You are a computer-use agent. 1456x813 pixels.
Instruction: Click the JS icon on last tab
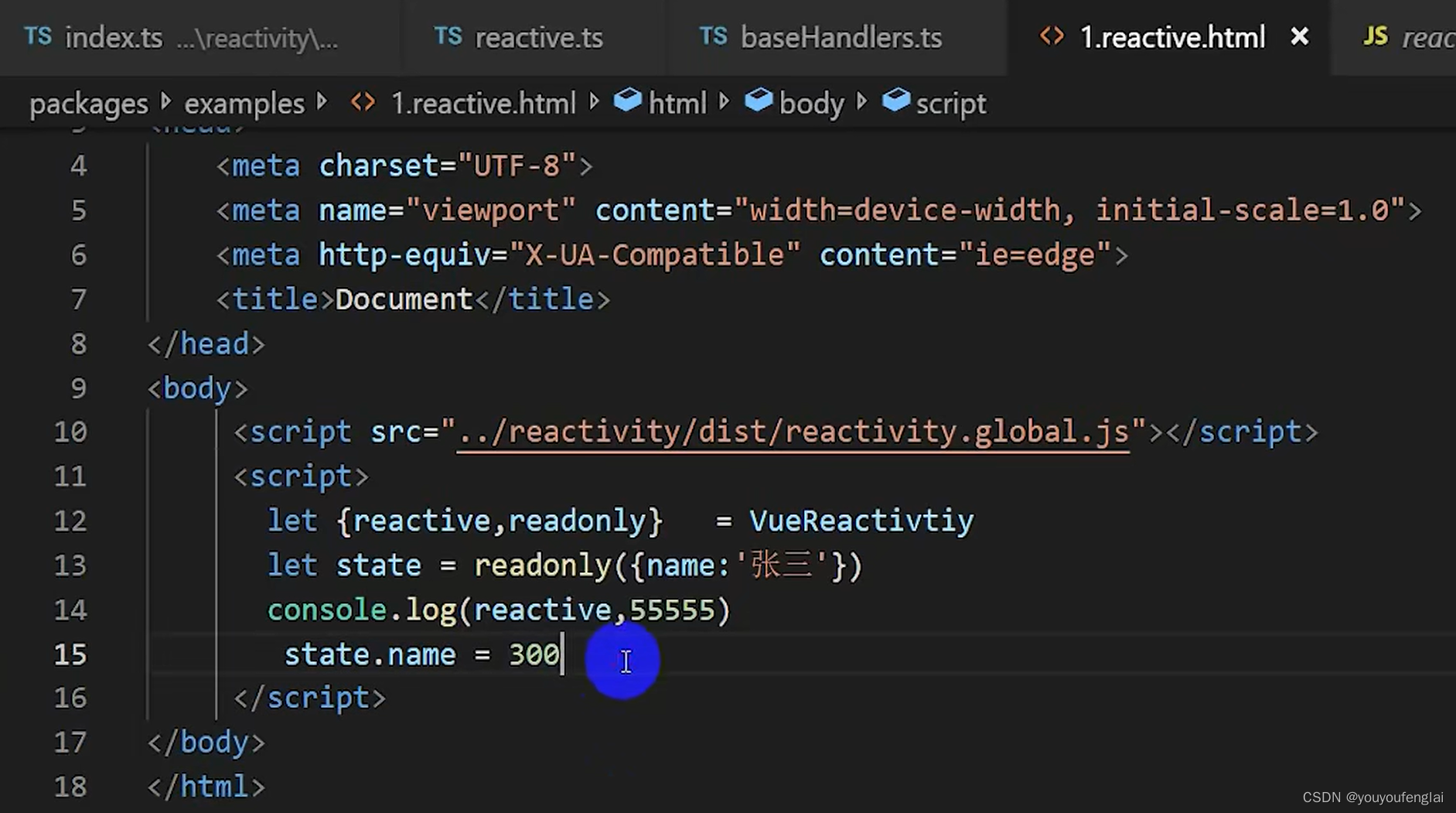click(x=1375, y=36)
